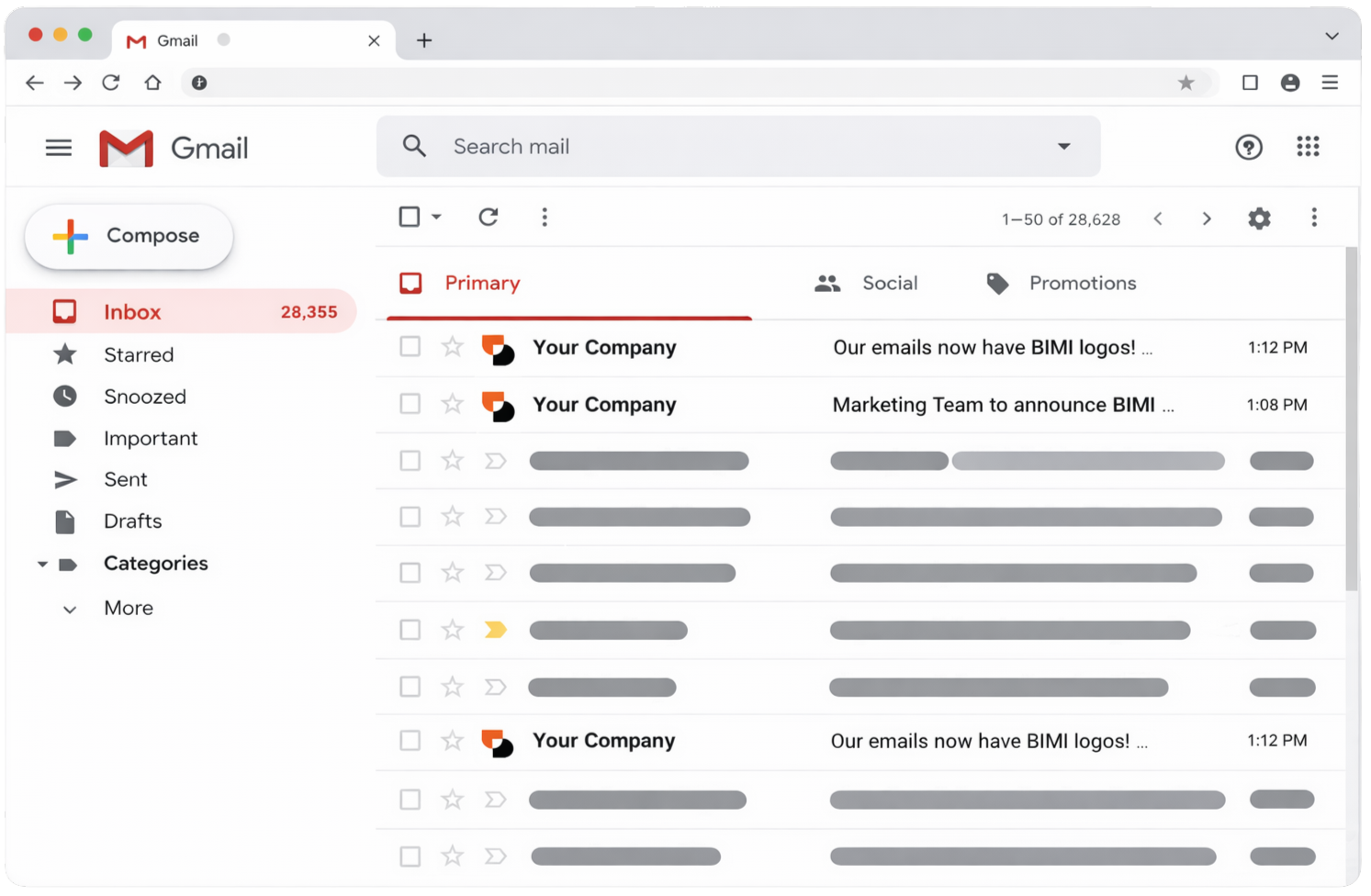Switch to the Social tab
The height and width of the screenshot is (896, 1371).
[x=866, y=283]
